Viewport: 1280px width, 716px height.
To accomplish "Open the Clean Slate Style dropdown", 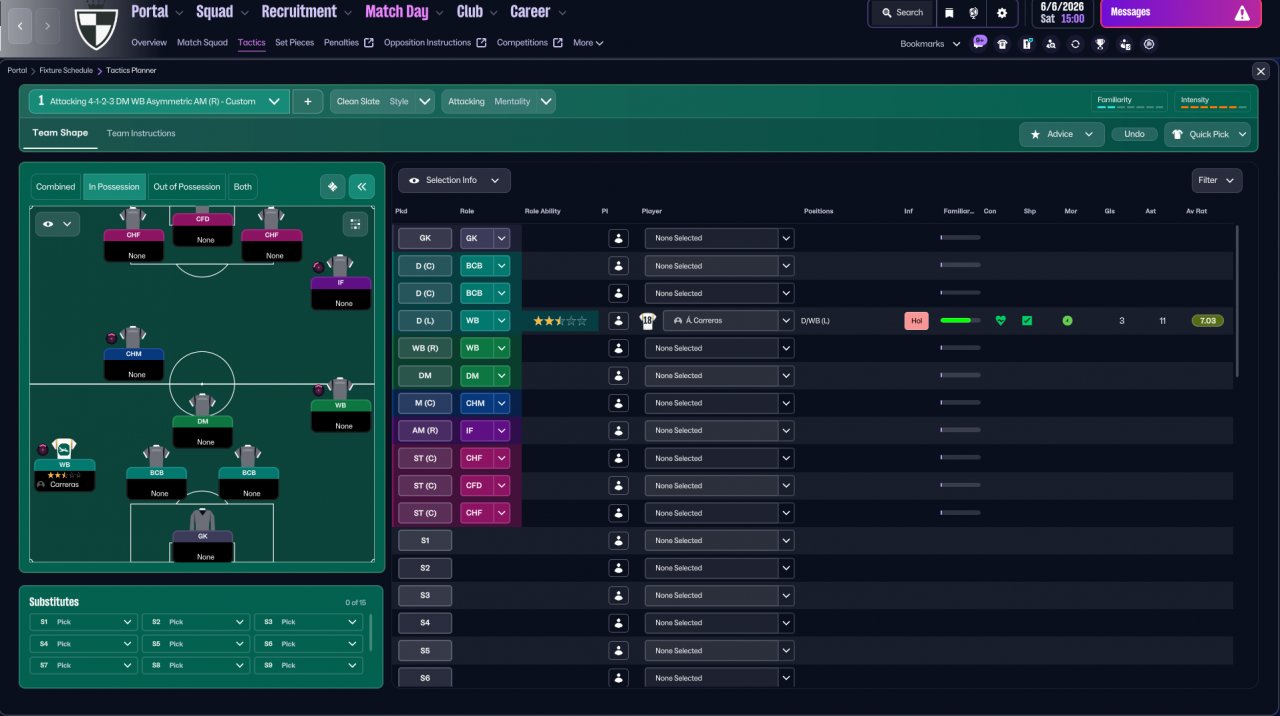I will (x=382, y=101).
